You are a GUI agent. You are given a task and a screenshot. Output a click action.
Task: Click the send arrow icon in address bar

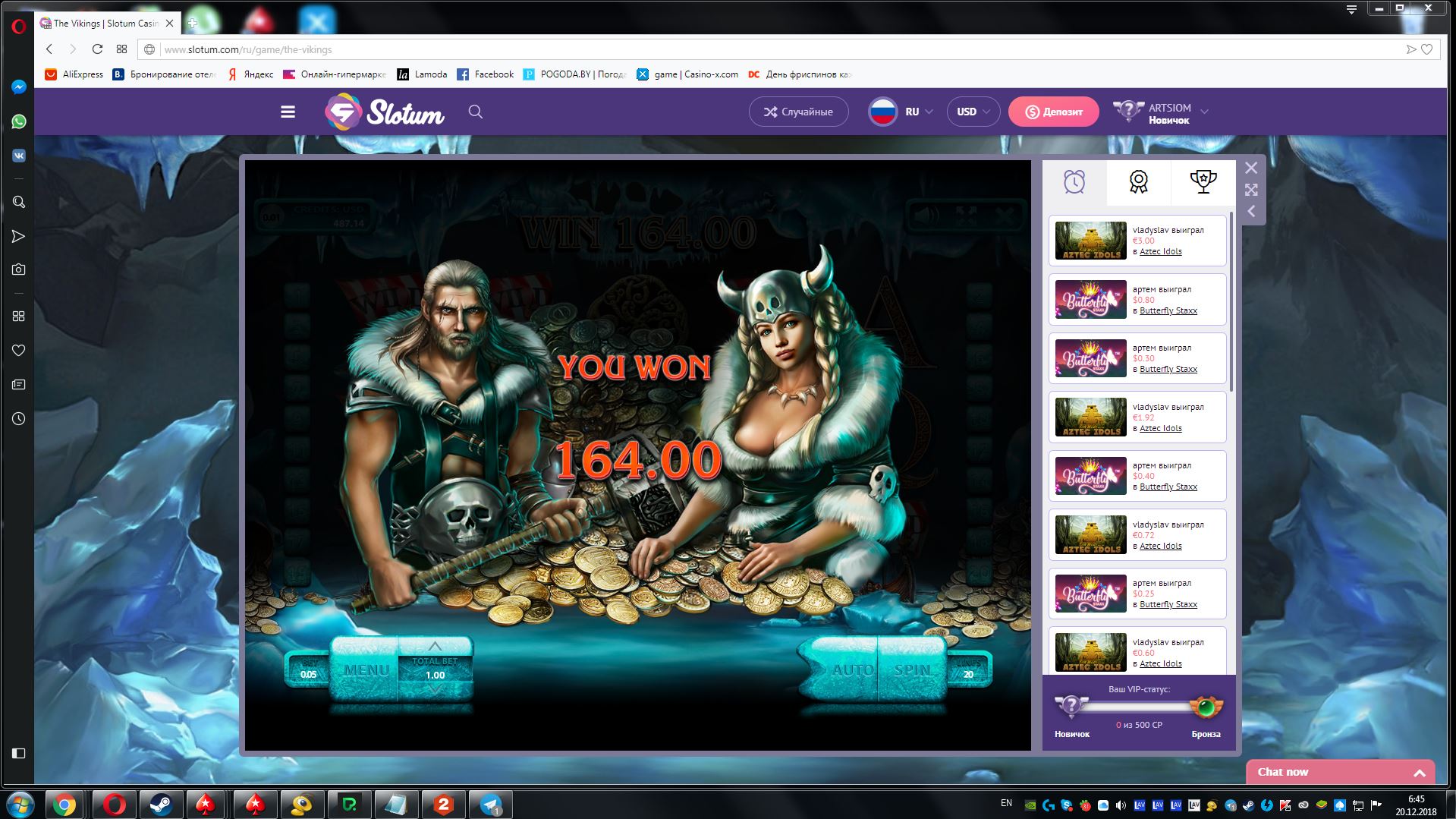1410,49
